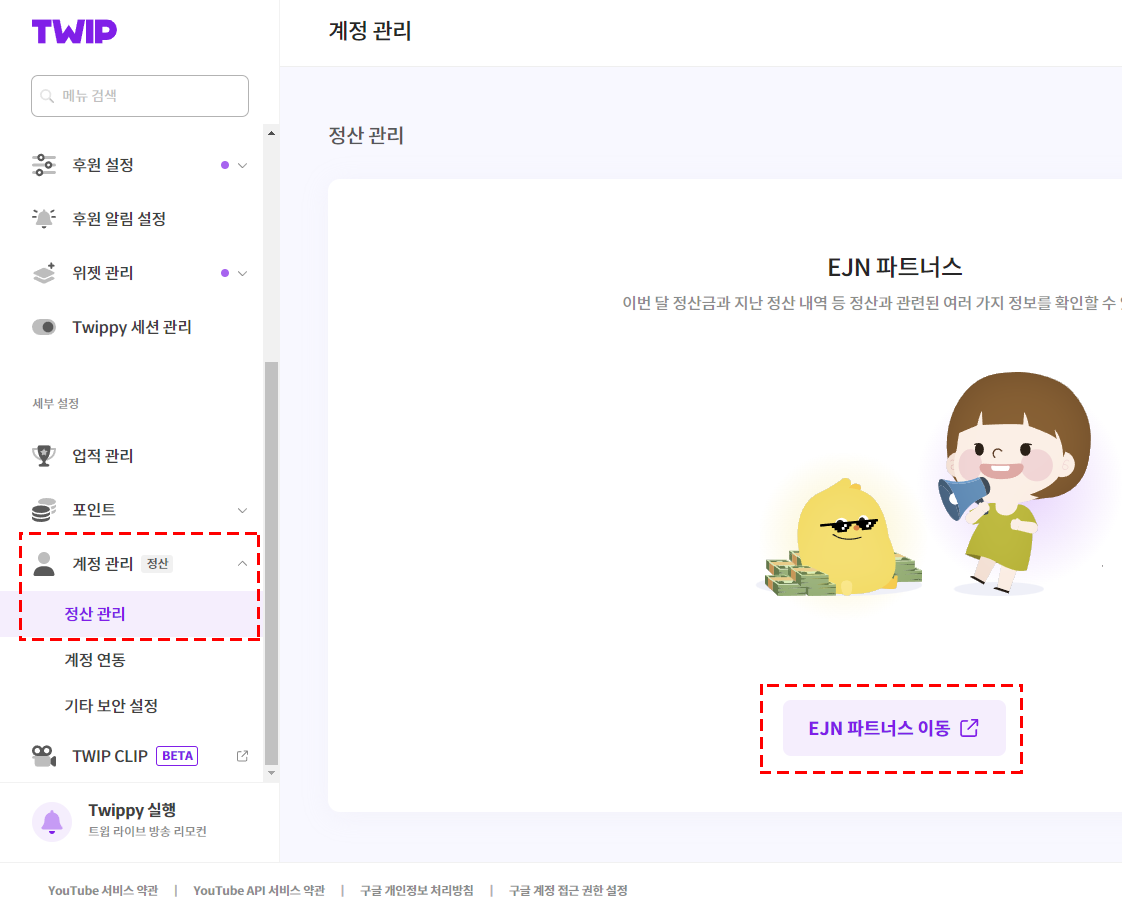The height and width of the screenshot is (918, 1122).
Task: Click the 트윕 라이브 방송 리모컨 subtitle
Action: (x=147, y=831)
